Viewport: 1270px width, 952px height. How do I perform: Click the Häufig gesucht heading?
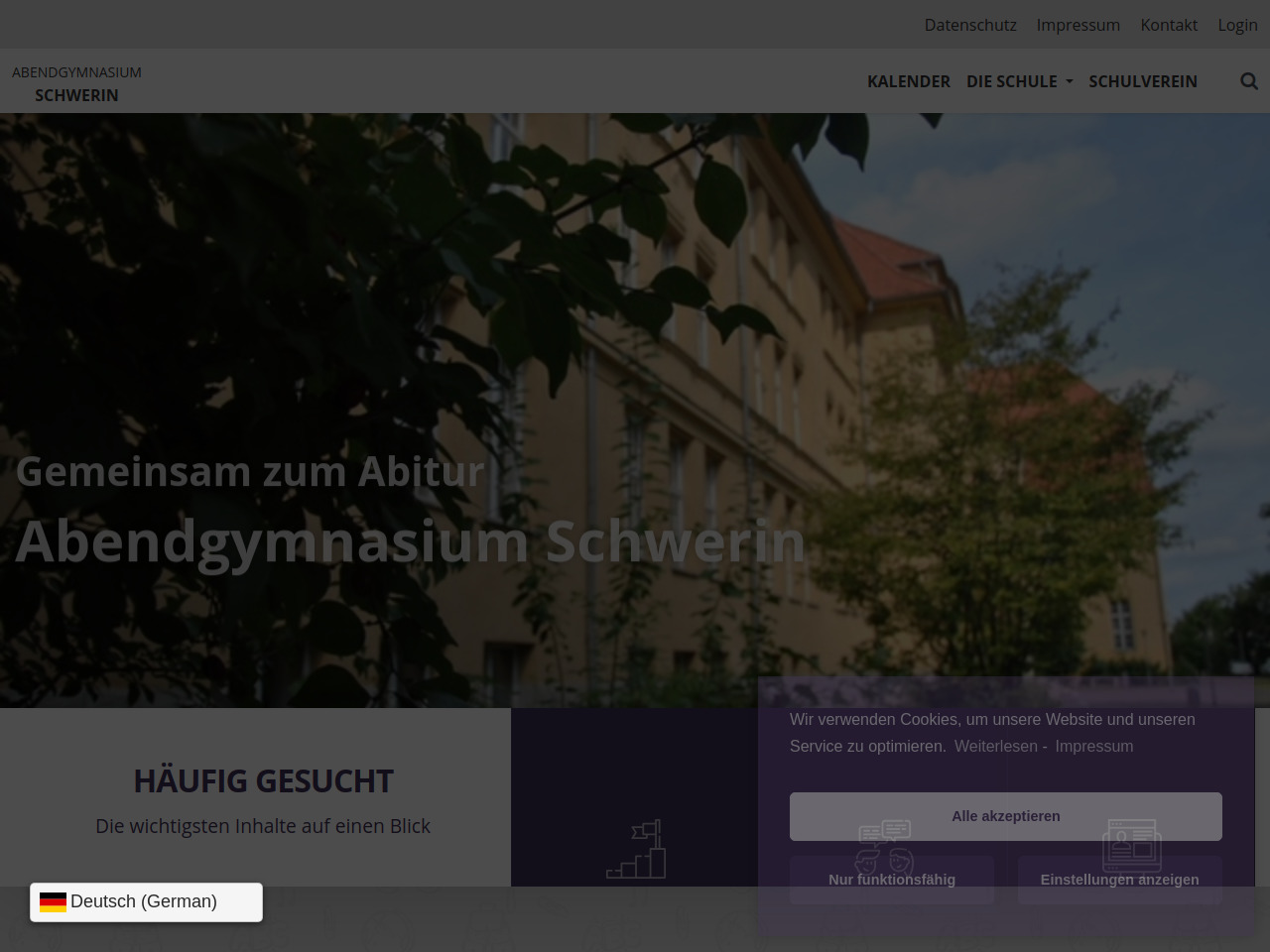[x=263, y=781]
